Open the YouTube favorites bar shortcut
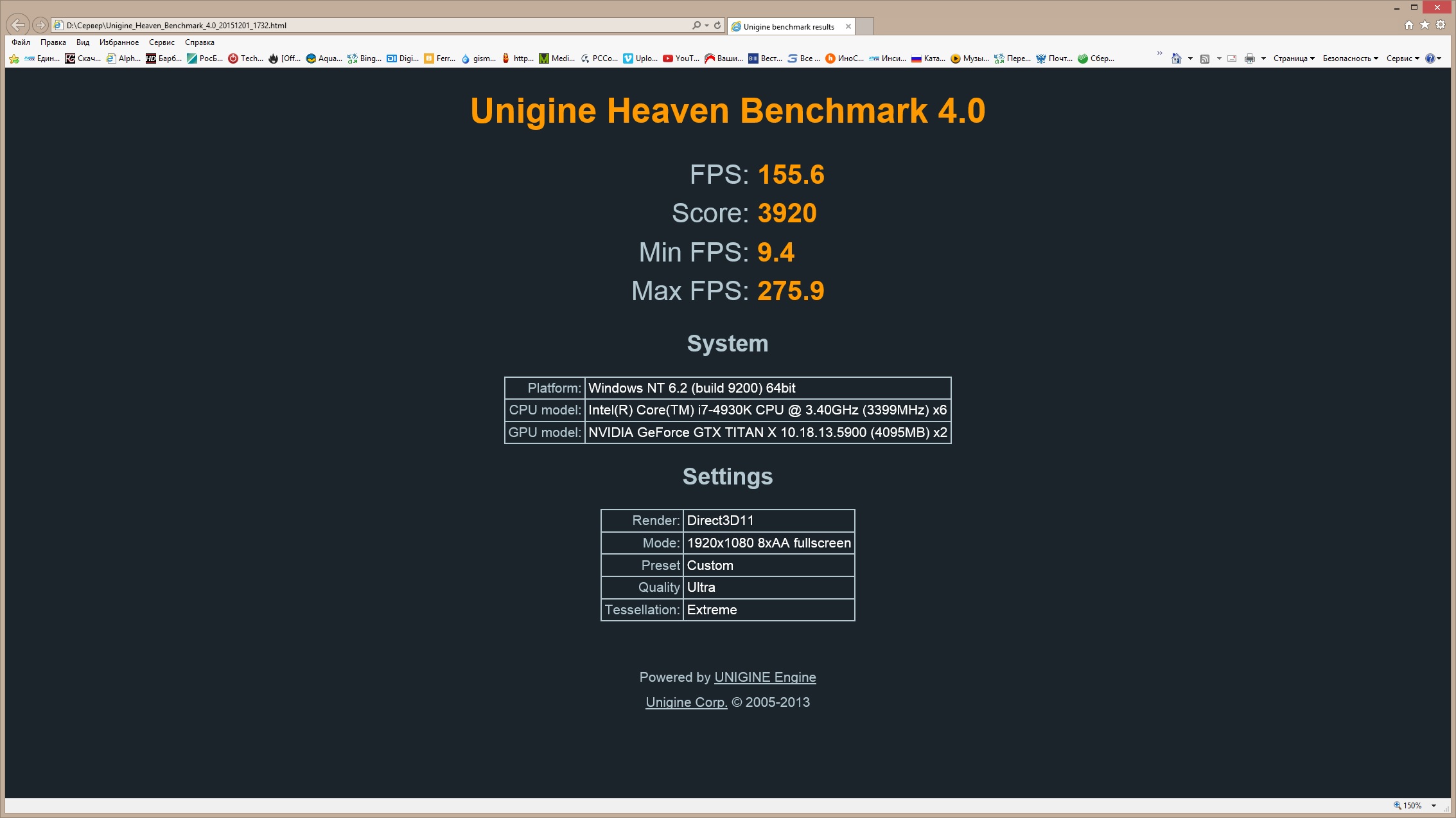Image resolution: width=1456 pixels, height=818 pixels. (681, 58)
